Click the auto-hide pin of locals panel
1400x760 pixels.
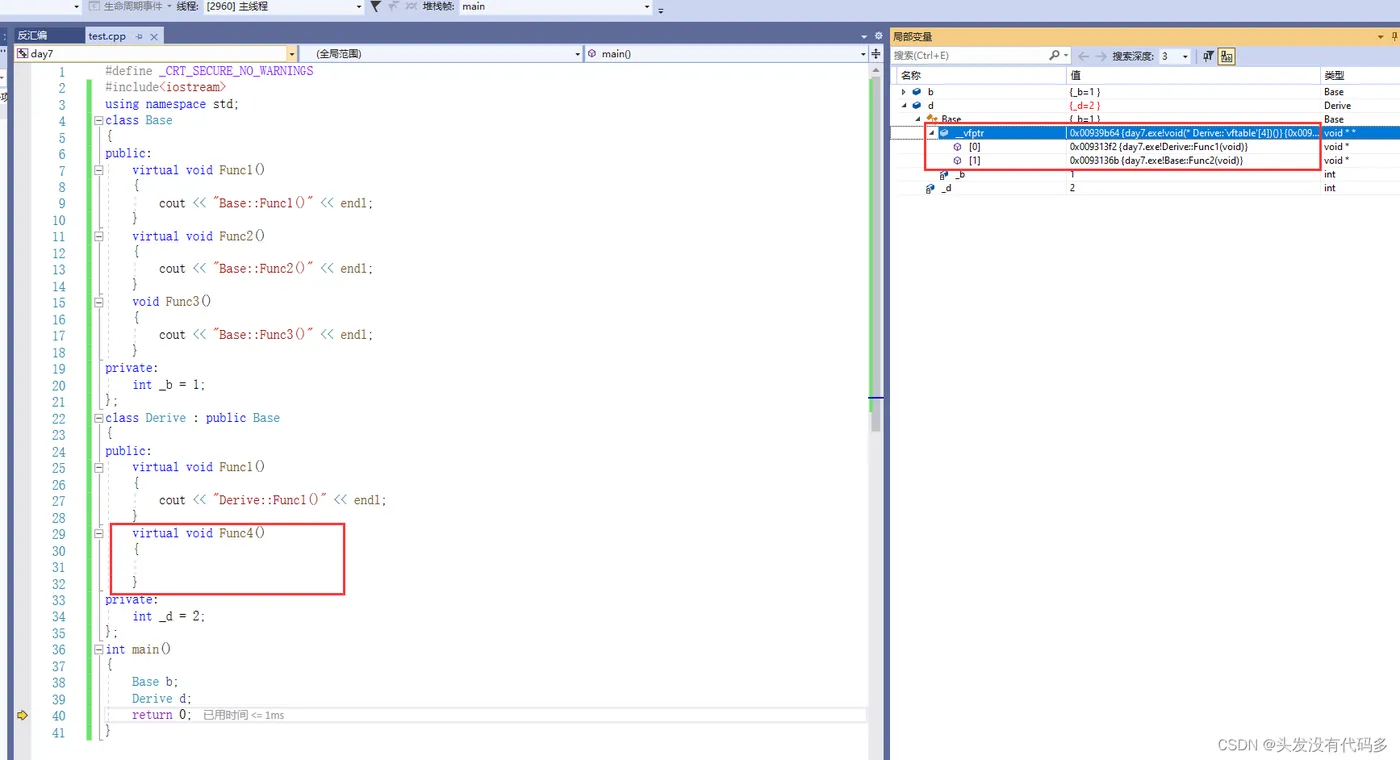[x=1394, y=36]
